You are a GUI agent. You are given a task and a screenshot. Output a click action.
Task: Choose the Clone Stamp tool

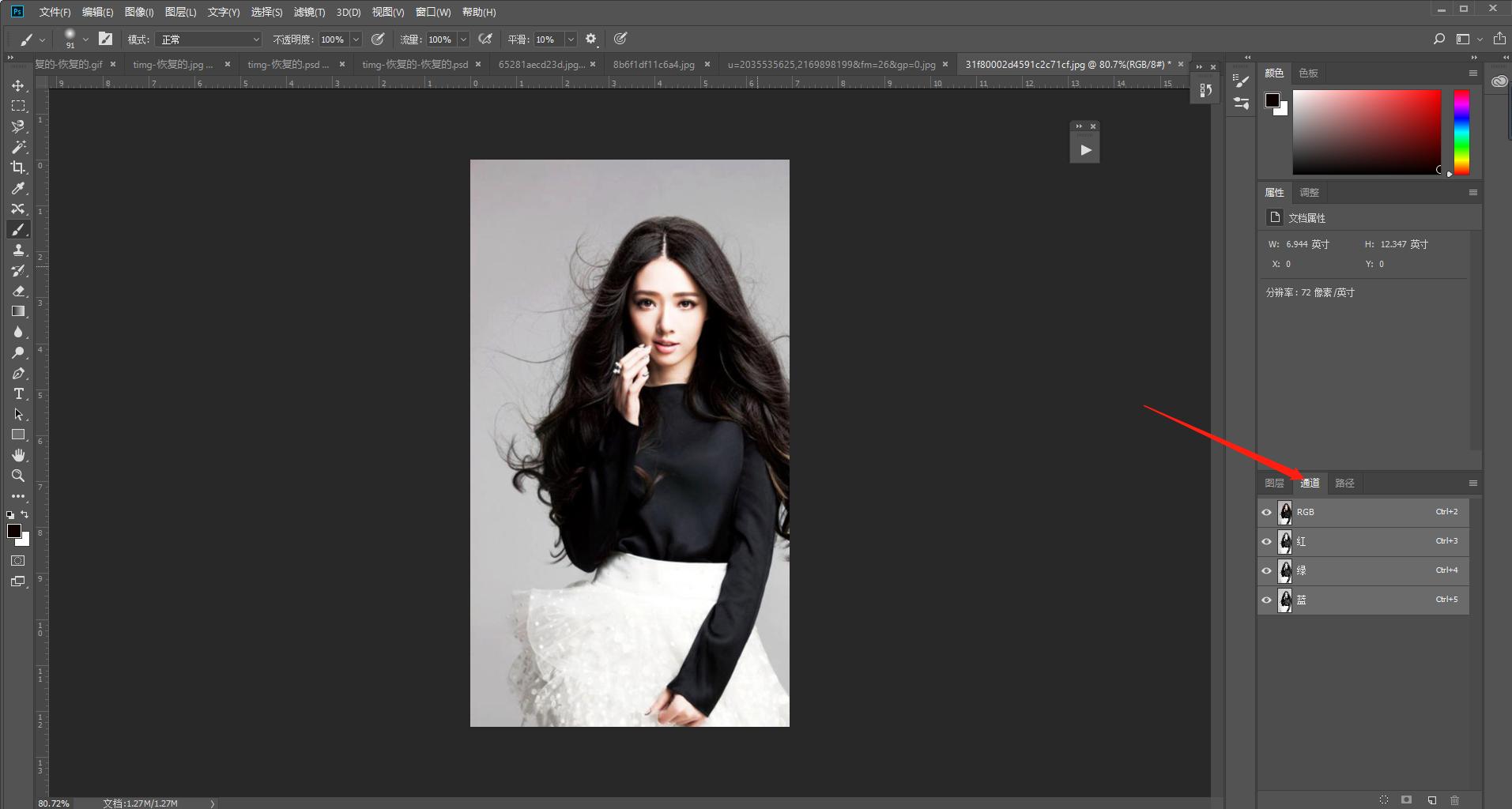[x=17, y=250]
